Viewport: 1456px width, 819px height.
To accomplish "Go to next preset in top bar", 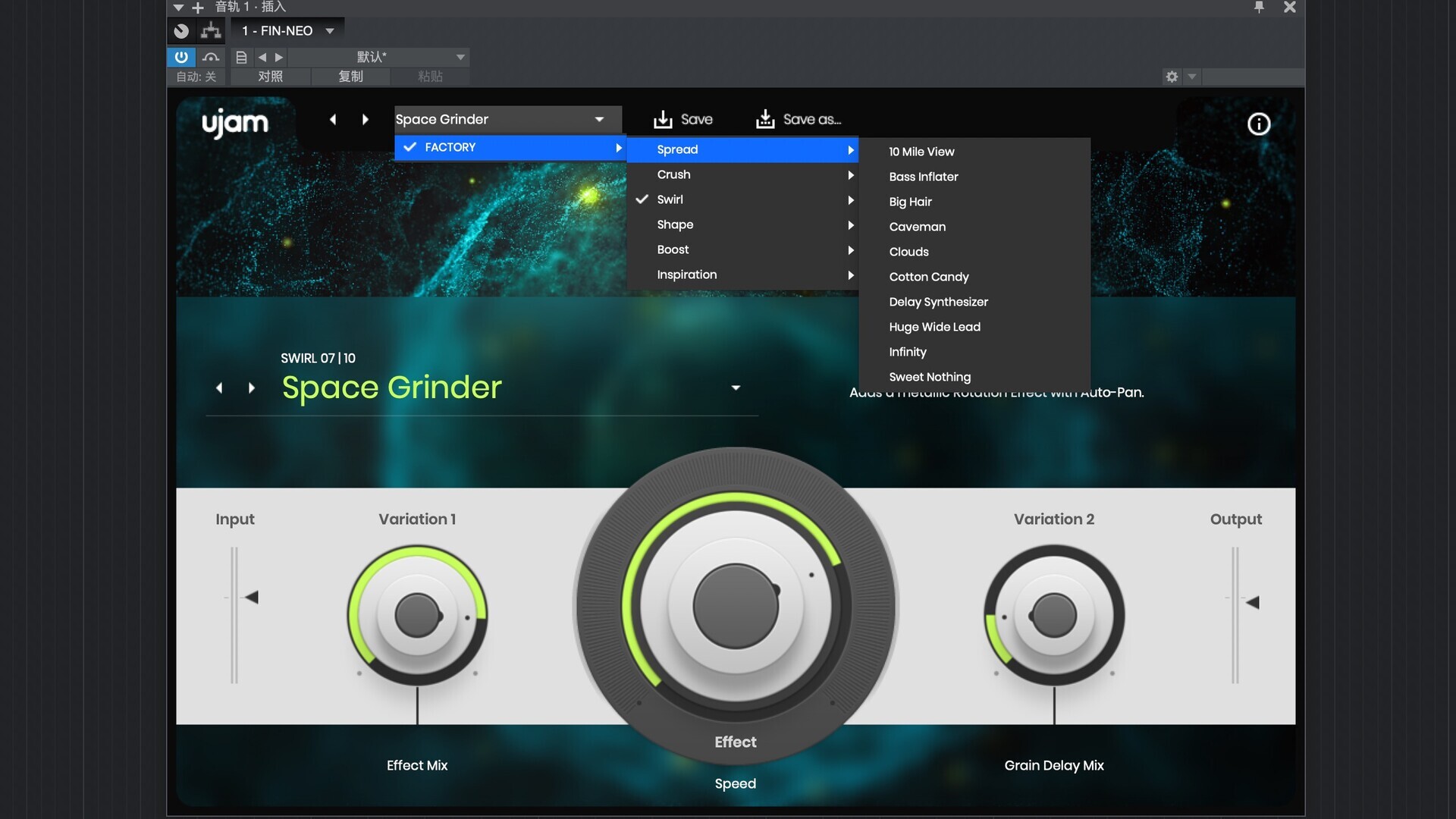I will pyautogui.click(x=365, y=119).
